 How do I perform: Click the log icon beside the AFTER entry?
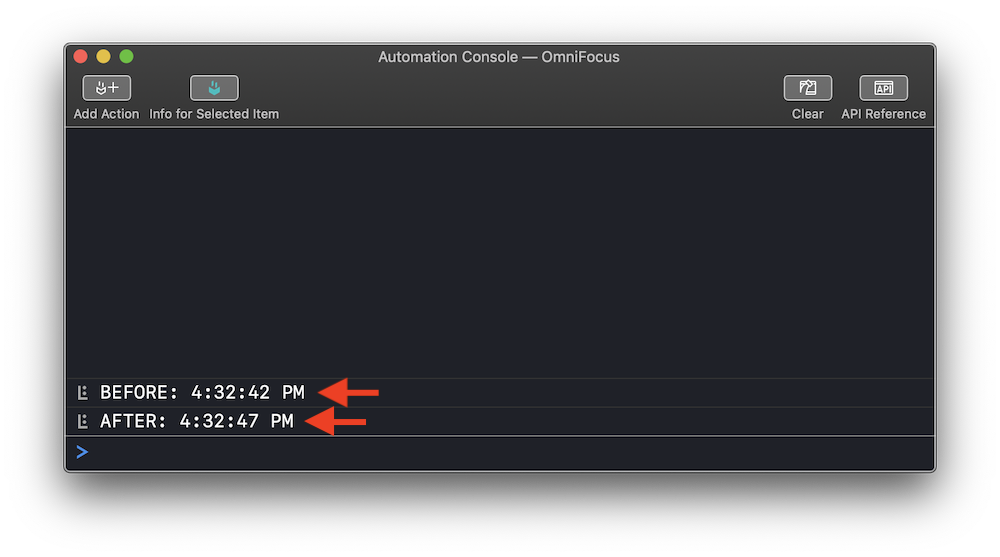[82, 421]
